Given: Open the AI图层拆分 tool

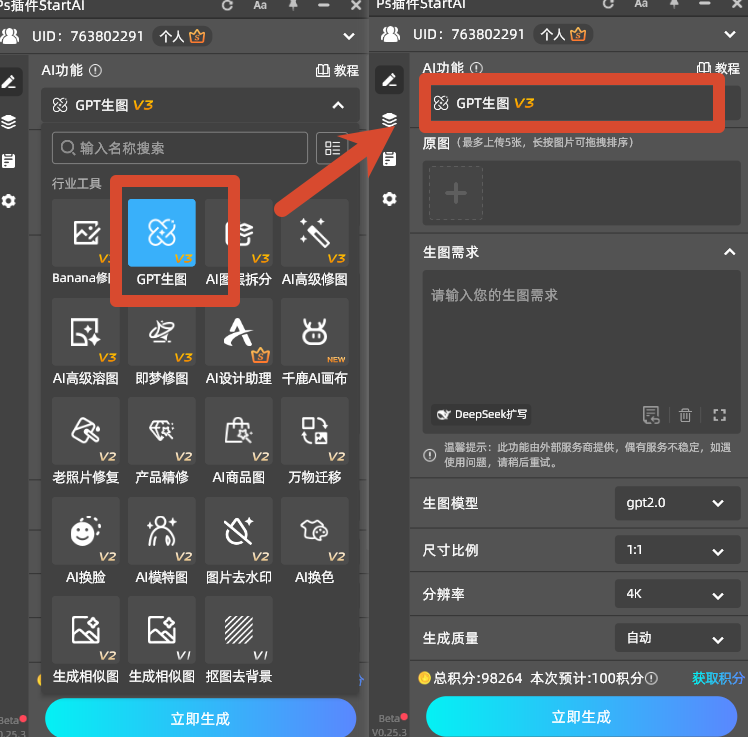Looking at the screenshot, I should click(x=239, y=233).
